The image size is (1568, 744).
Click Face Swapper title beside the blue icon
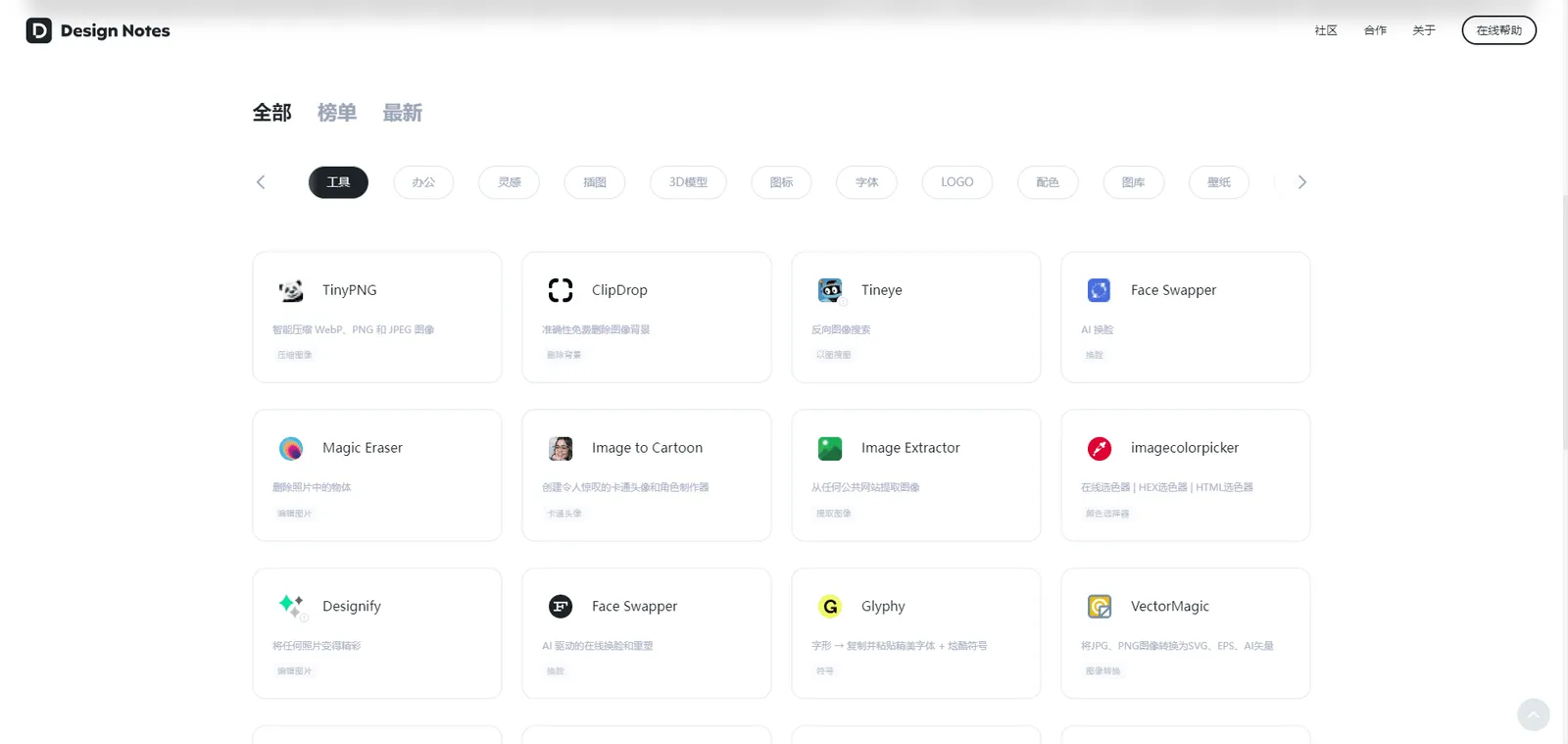[x=1173, y=290]
